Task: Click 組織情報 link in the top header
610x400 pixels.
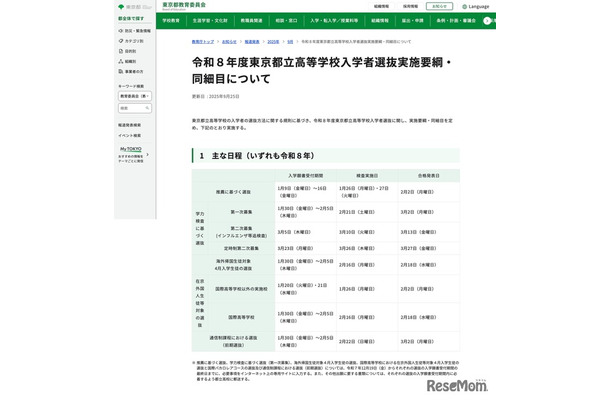Action: tap(381, 7)
